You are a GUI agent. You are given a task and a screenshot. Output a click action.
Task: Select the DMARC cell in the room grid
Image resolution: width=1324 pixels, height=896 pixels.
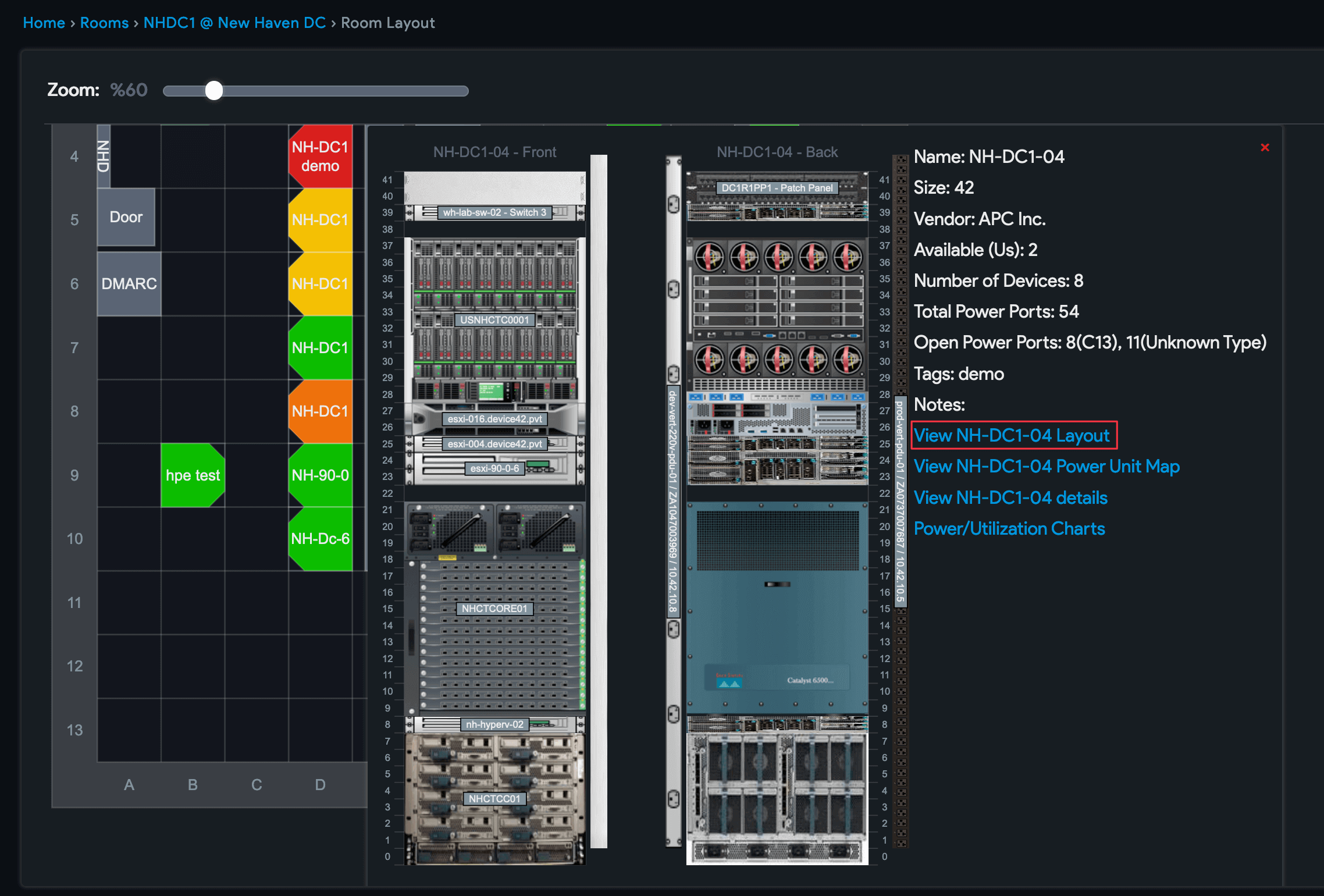pyautogui.click(x=129, y=284)
